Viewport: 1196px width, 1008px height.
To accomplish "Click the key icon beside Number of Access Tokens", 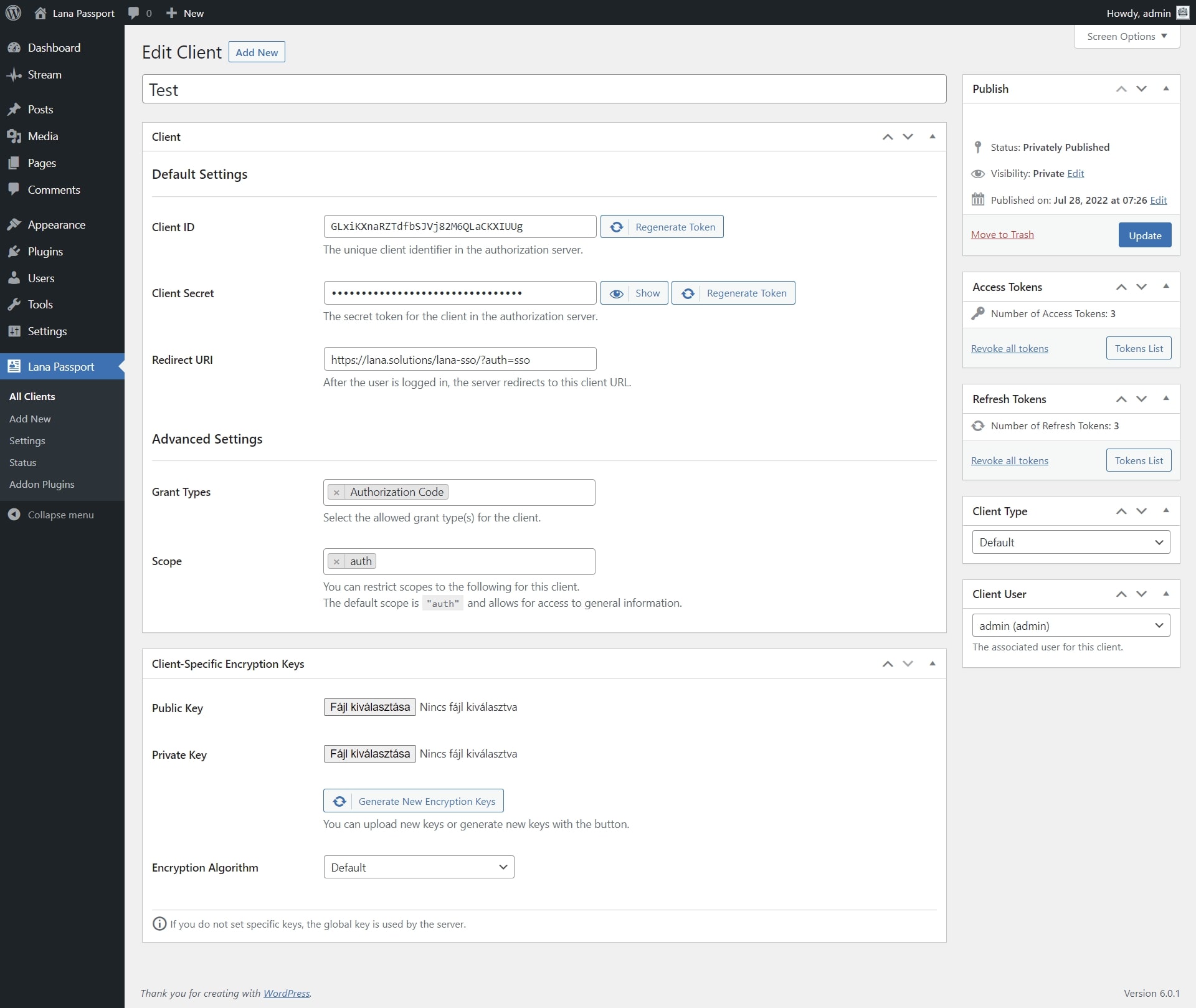I will [x=979, y=313].
